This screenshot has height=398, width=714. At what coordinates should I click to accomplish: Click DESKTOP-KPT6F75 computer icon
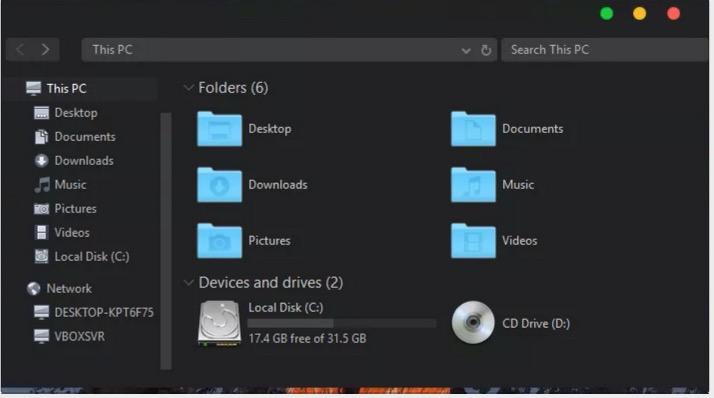pyautogui.click(x=41, y=312)
